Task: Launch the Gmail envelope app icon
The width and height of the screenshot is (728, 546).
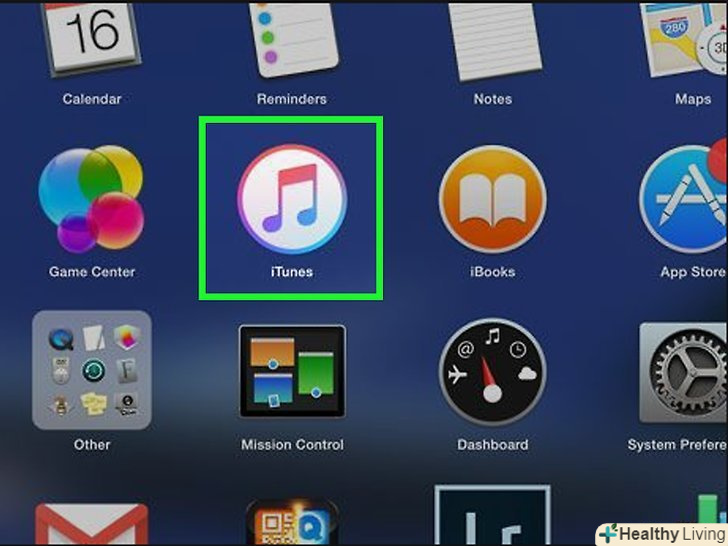Action: click(92, 525)
